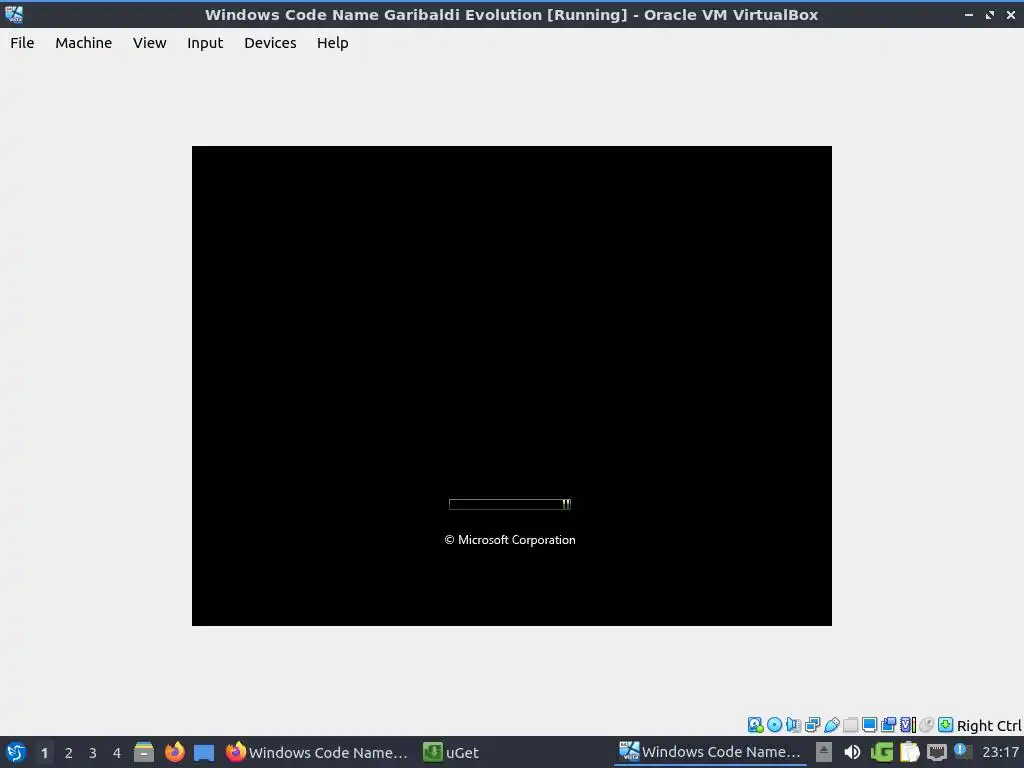
Task: Maximize the VirtualBox window
Action: (x=989, y=14)
